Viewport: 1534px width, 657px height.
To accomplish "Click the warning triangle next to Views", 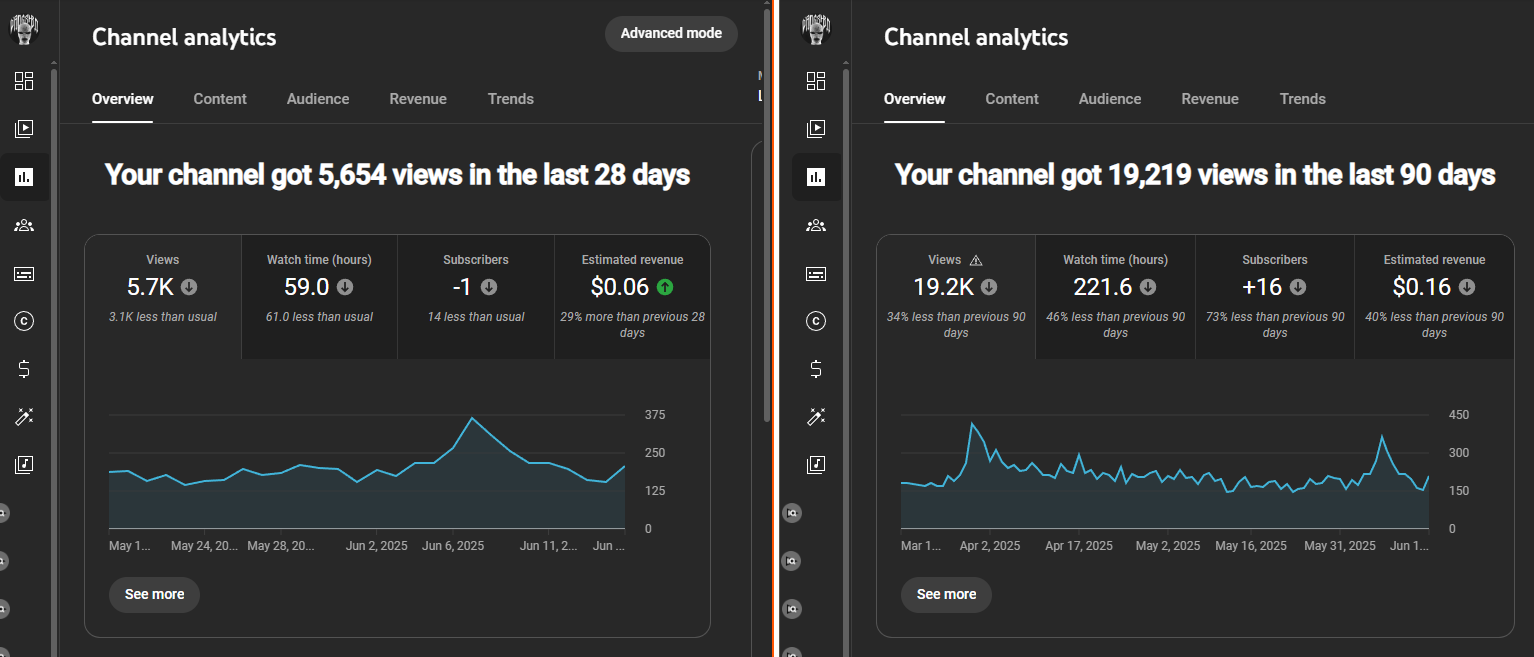I will coord(976,260).
